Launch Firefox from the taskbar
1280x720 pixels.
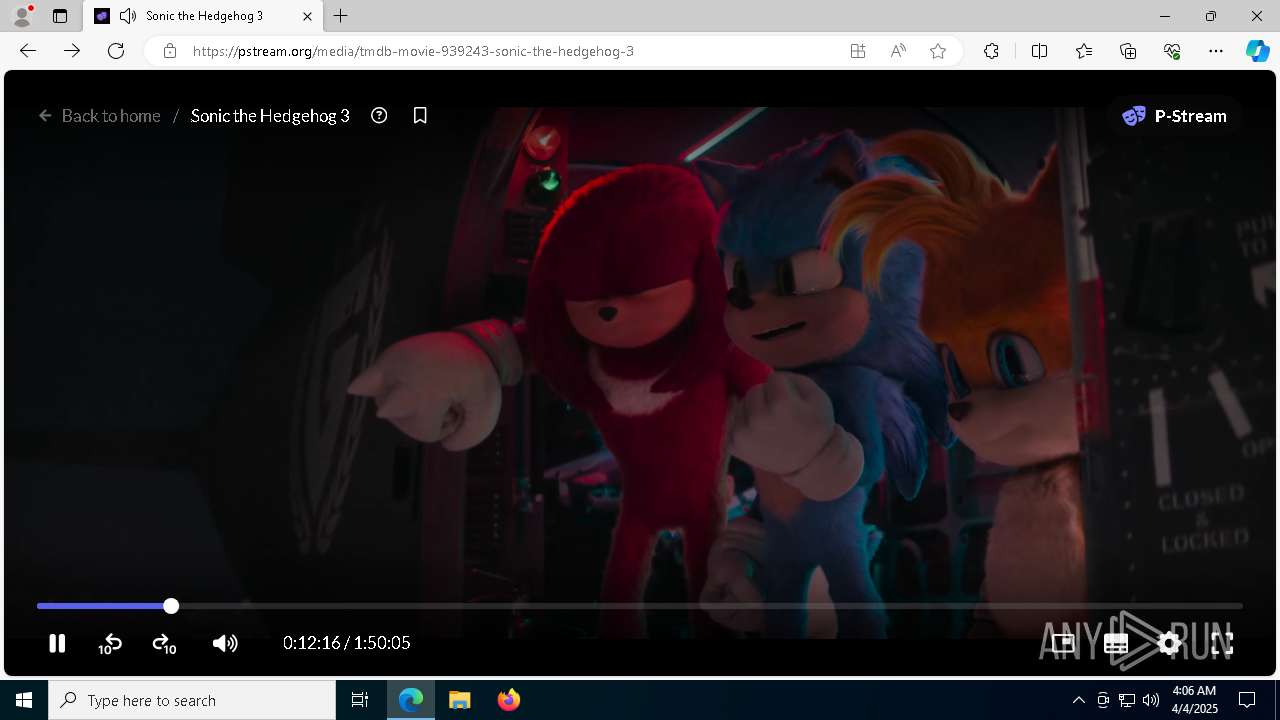click(509, 700)
